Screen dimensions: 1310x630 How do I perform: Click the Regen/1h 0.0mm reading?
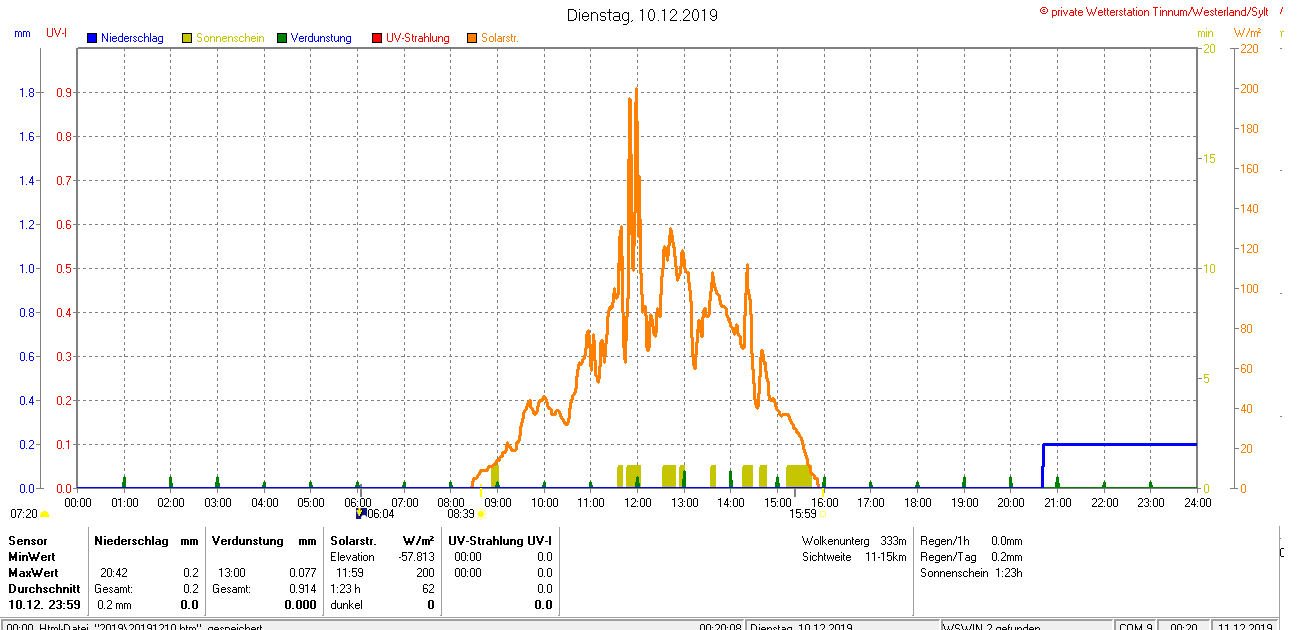click(971, 541)
